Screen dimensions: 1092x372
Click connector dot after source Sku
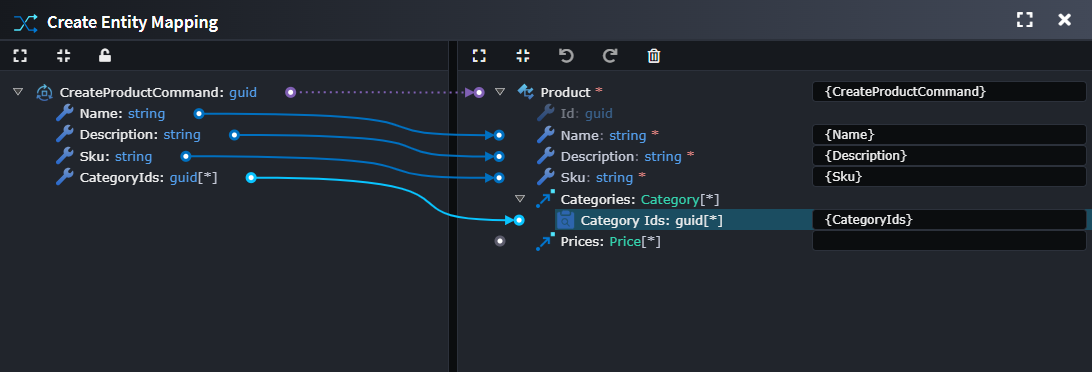pos(185,156)
